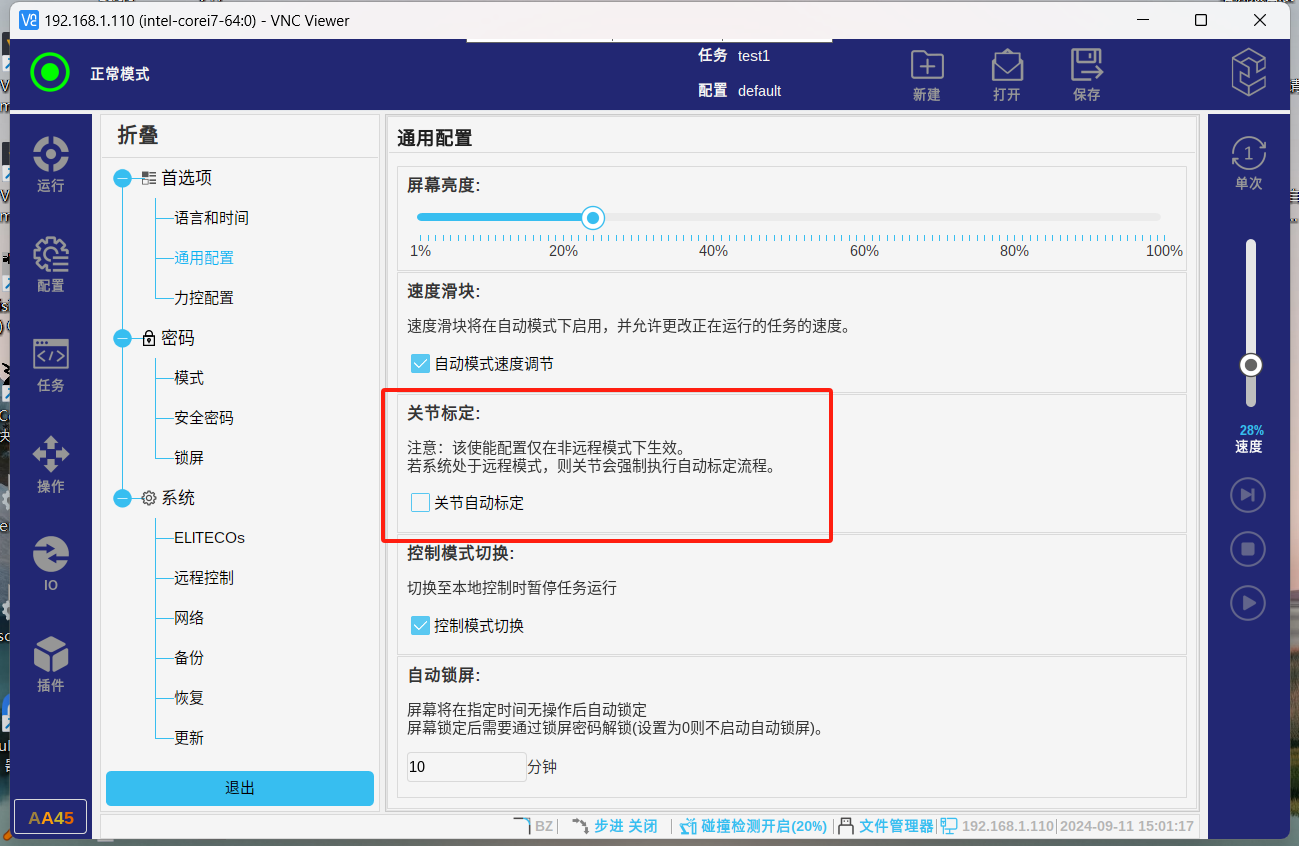Collapse the 密码 tree section
1299x846 pixels.
click(x=123, y=339)
